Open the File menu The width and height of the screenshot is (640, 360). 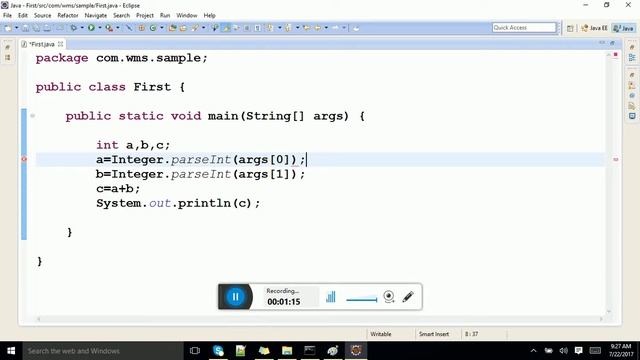point(7,16)
